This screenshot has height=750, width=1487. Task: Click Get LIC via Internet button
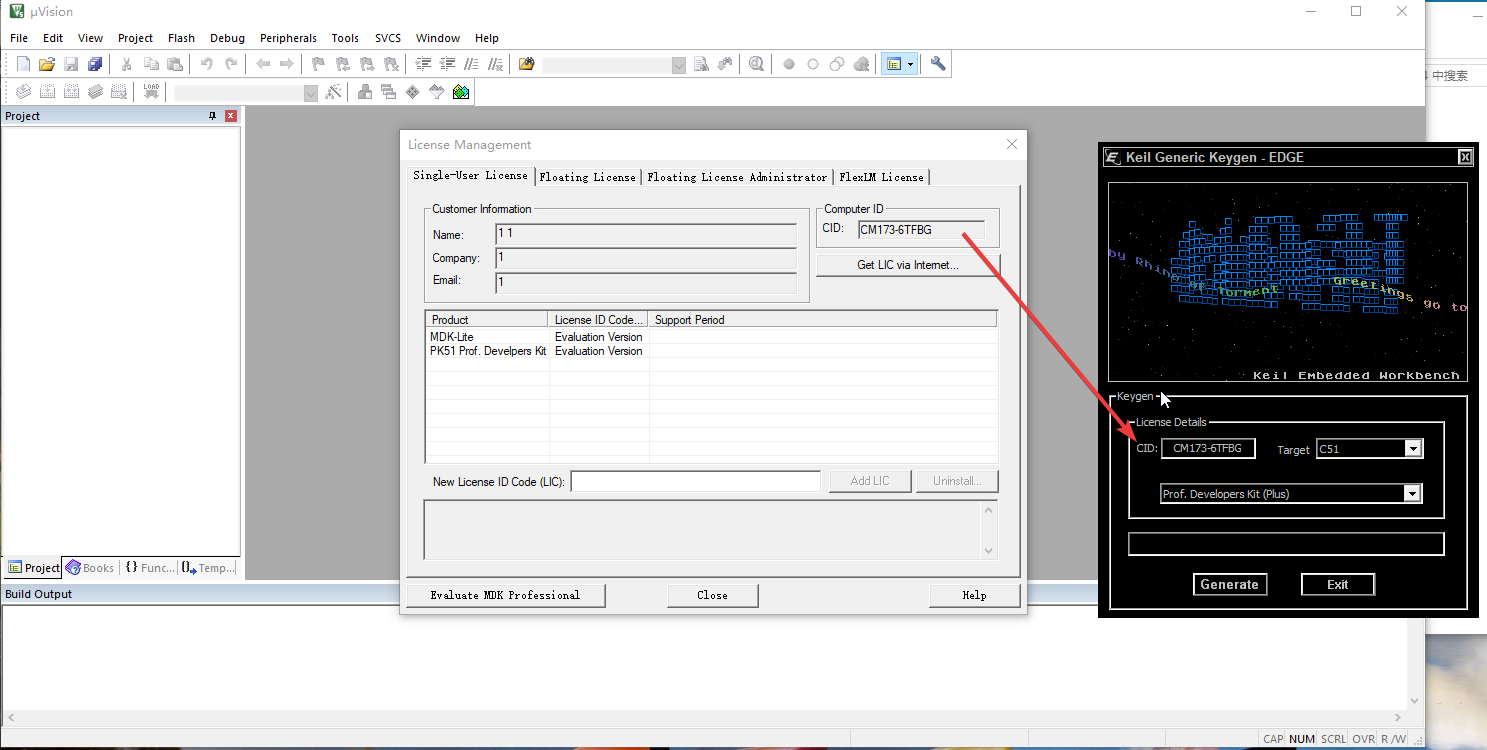click(908, 265)
